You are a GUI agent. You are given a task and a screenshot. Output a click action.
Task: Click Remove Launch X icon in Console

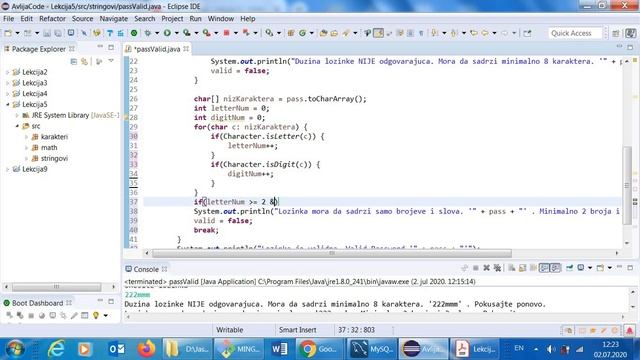pos(487,268)
